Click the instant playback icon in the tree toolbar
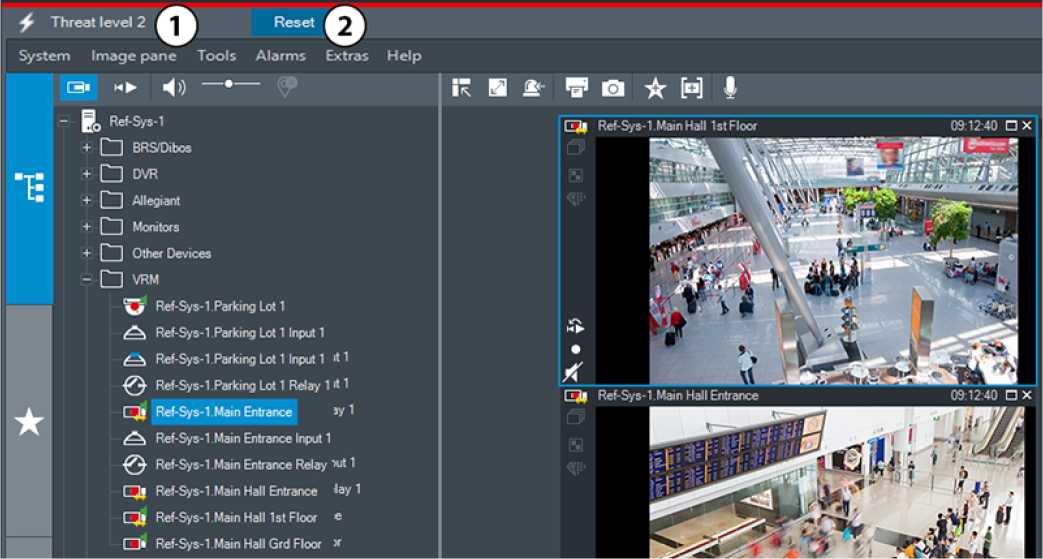The image size is (1043, 559). click(125, 87)
